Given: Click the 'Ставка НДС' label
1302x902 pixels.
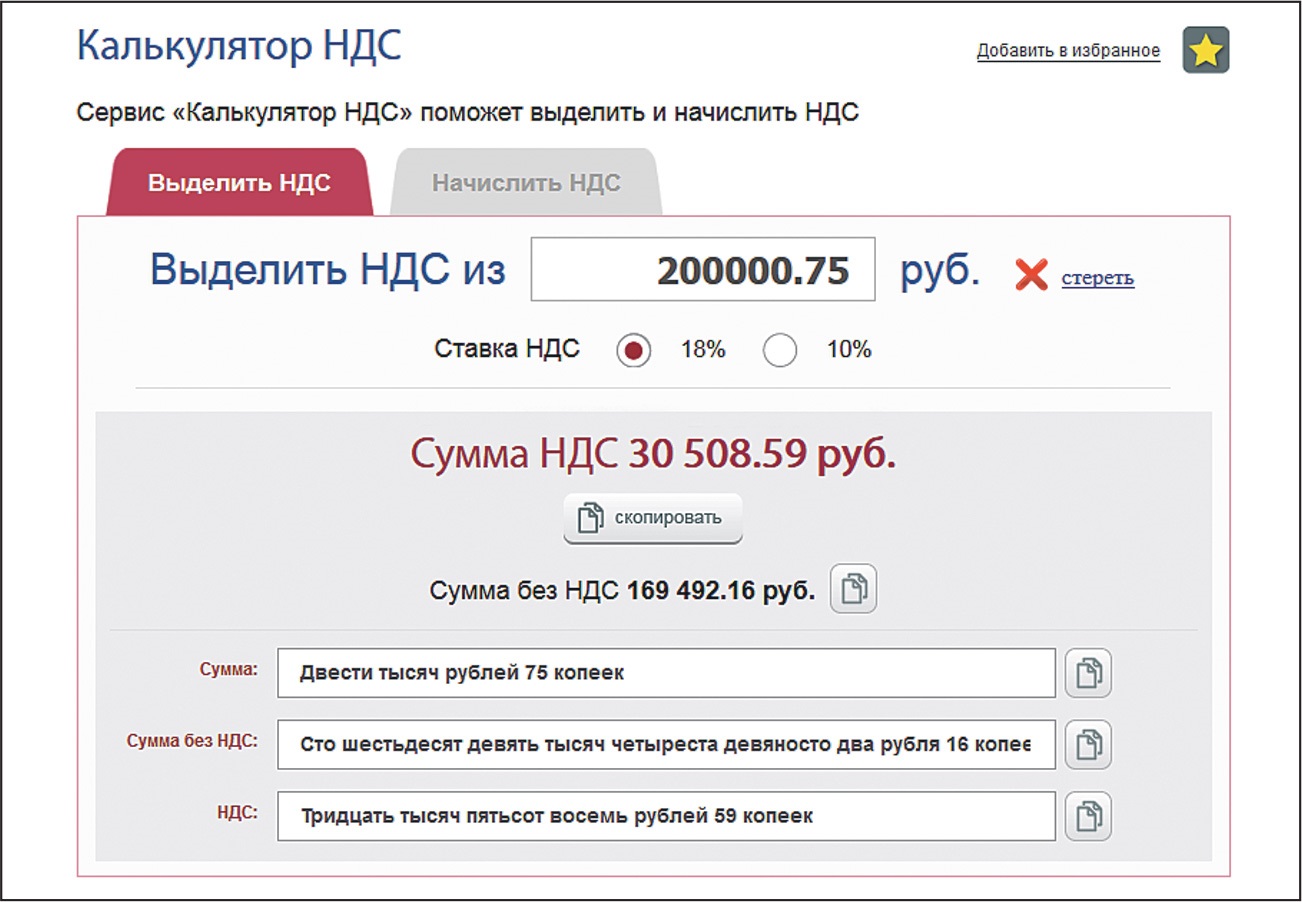Looking at the screenshot, I should click(507, 350).
